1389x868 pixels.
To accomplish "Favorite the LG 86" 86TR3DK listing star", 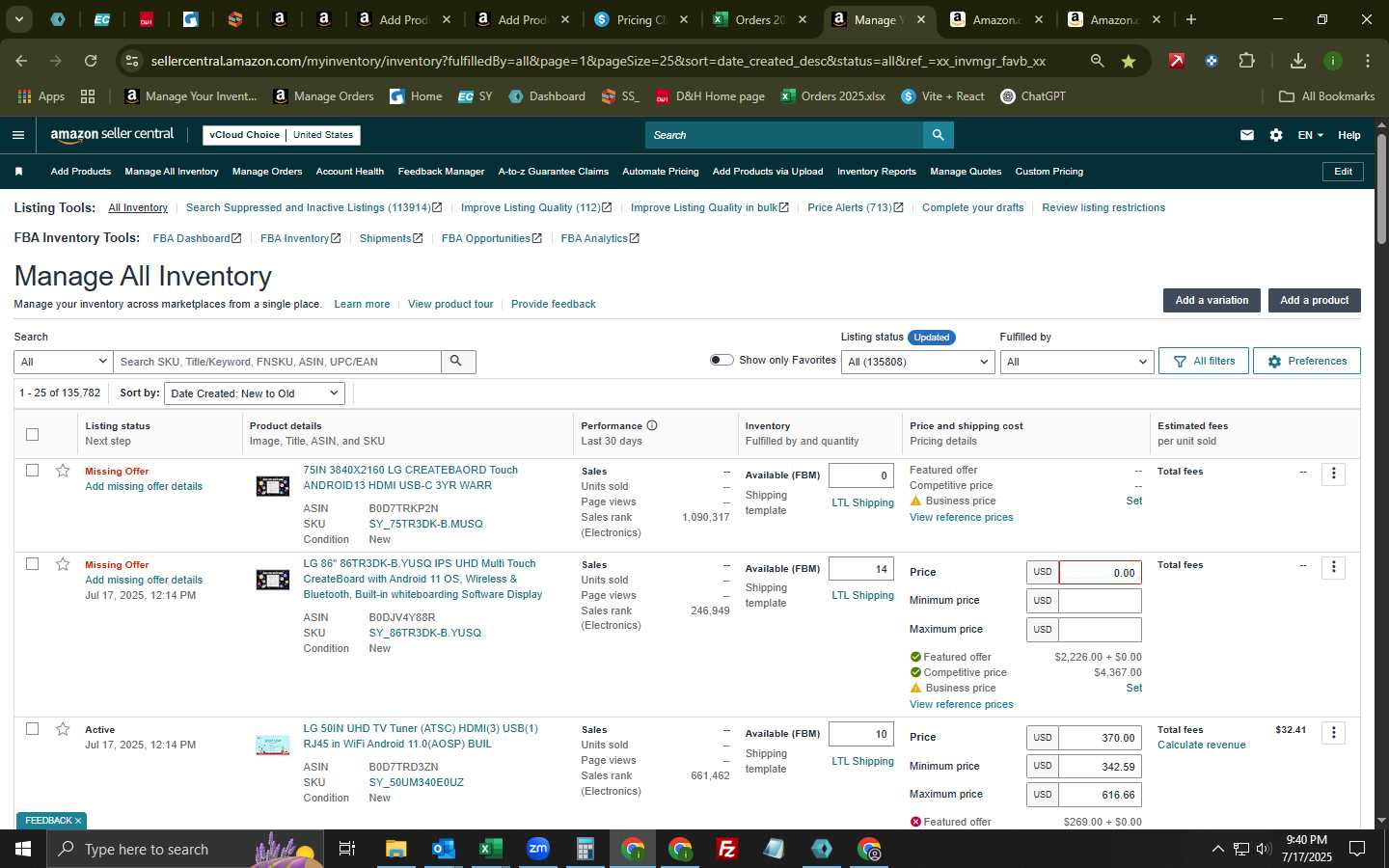I will (x=63, y=564).
